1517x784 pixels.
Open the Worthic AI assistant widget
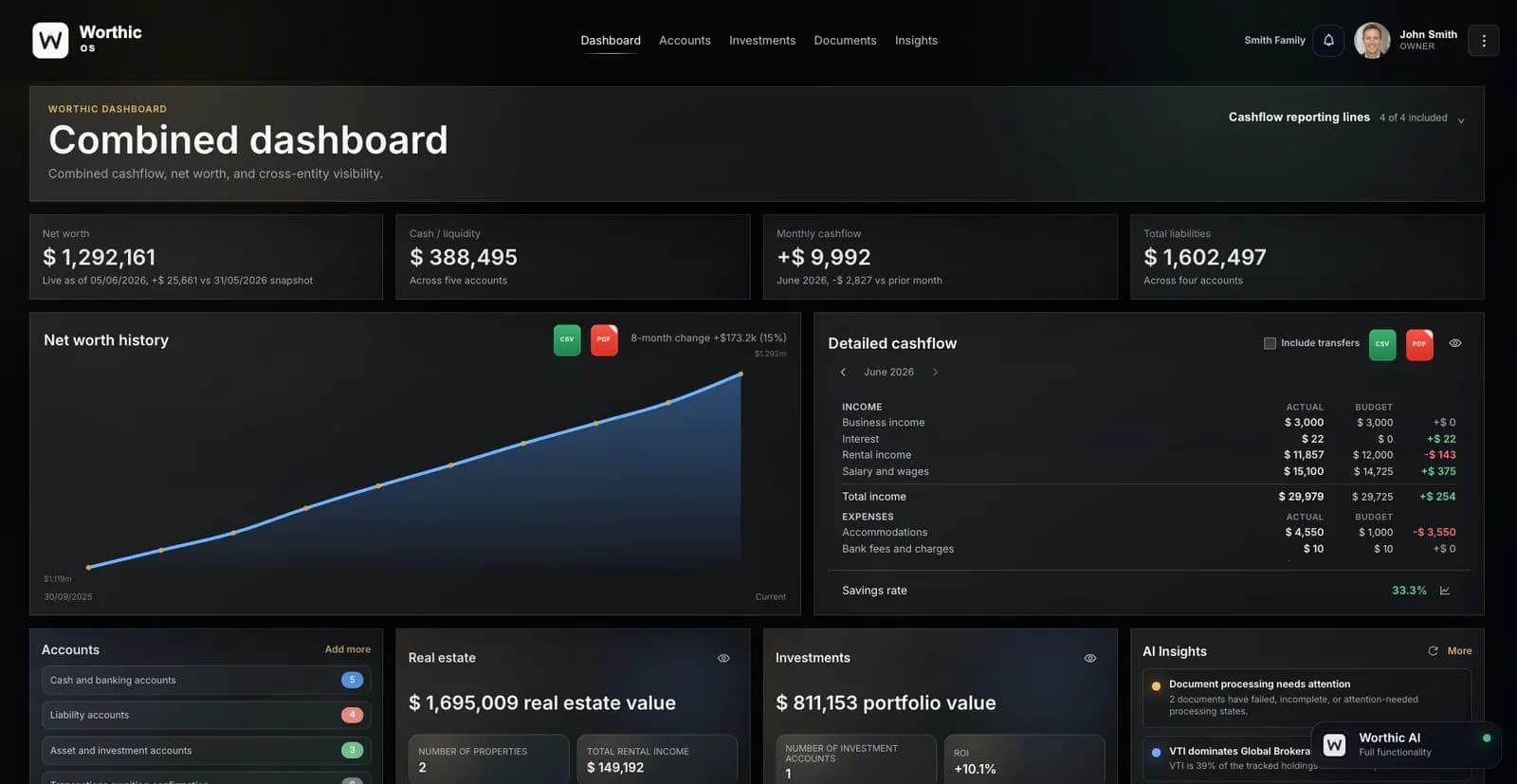[1407, 745]
